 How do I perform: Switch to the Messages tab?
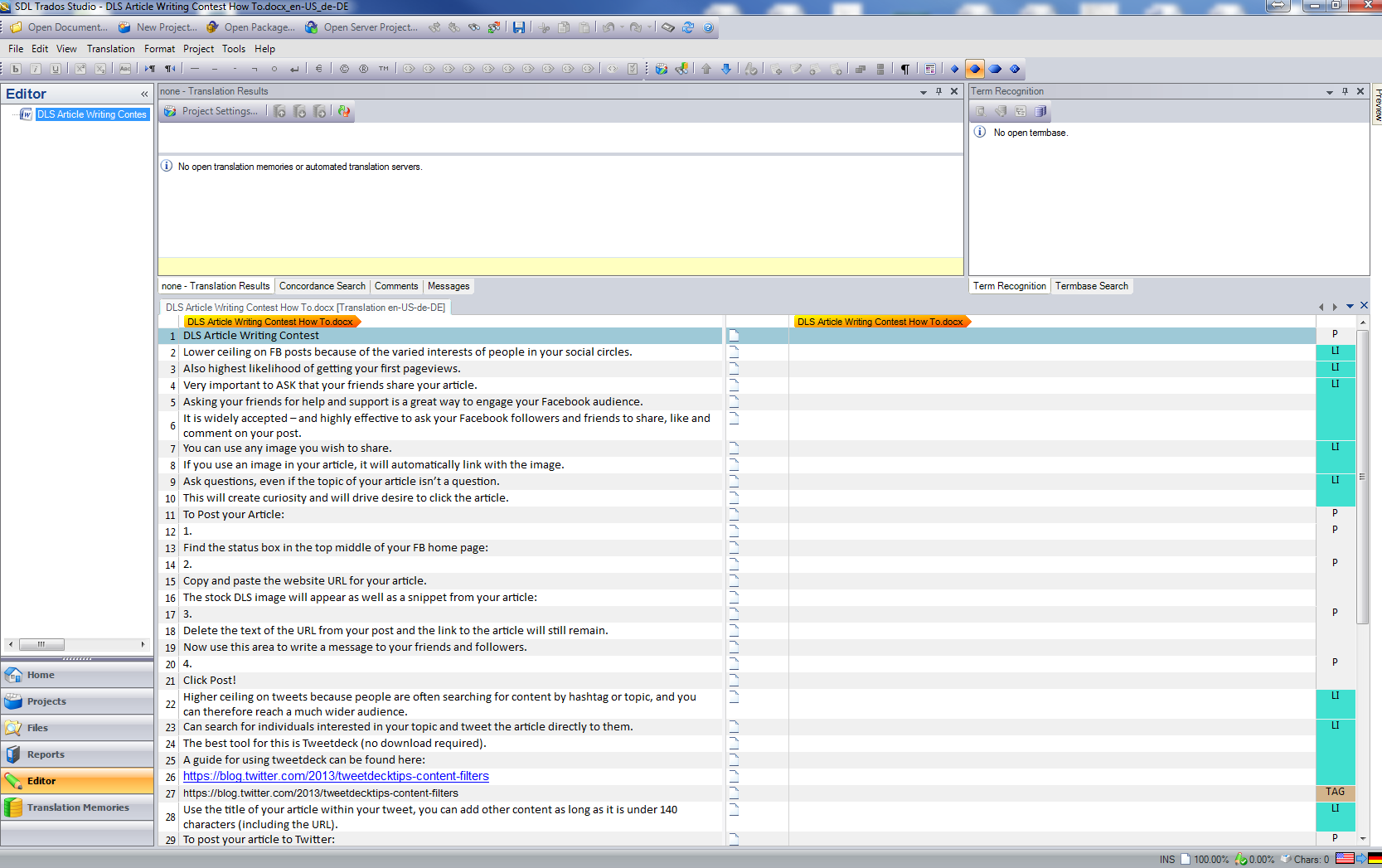click(449, 286)
